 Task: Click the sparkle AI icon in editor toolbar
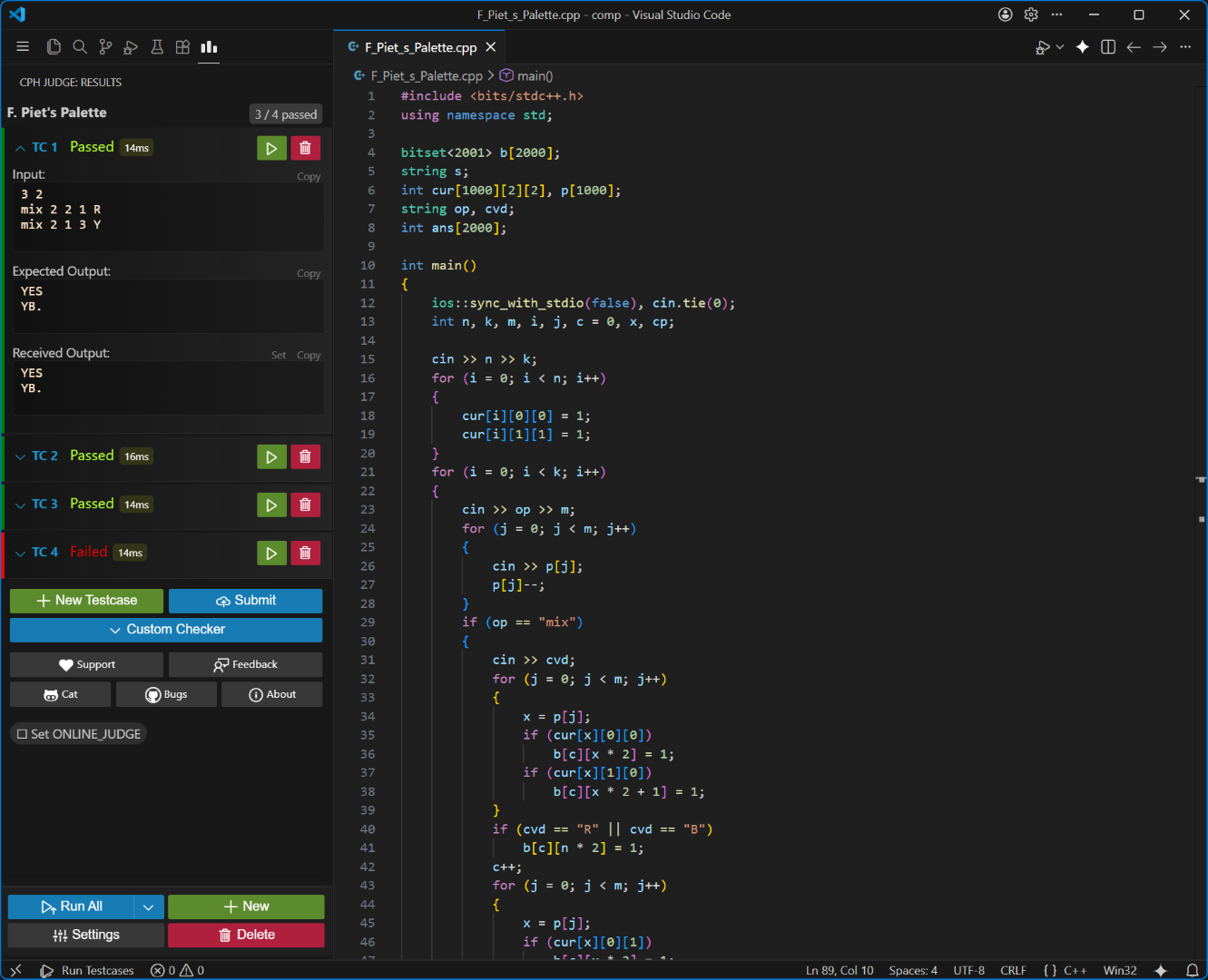tap(1083, 47)
